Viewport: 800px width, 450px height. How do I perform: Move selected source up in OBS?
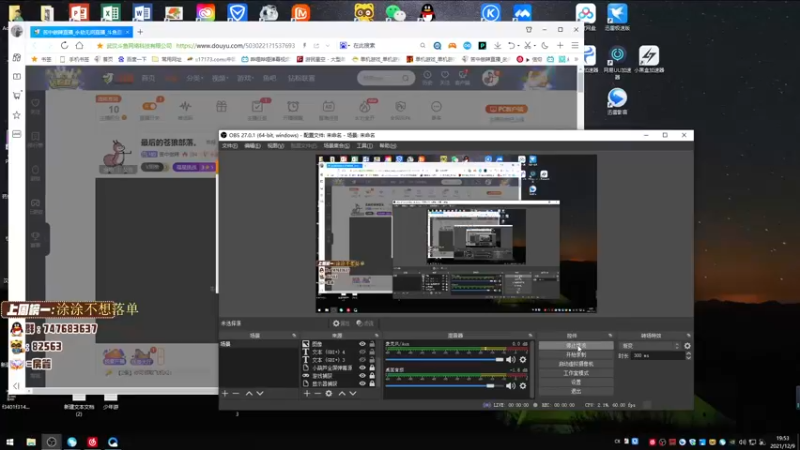(342, 393)
